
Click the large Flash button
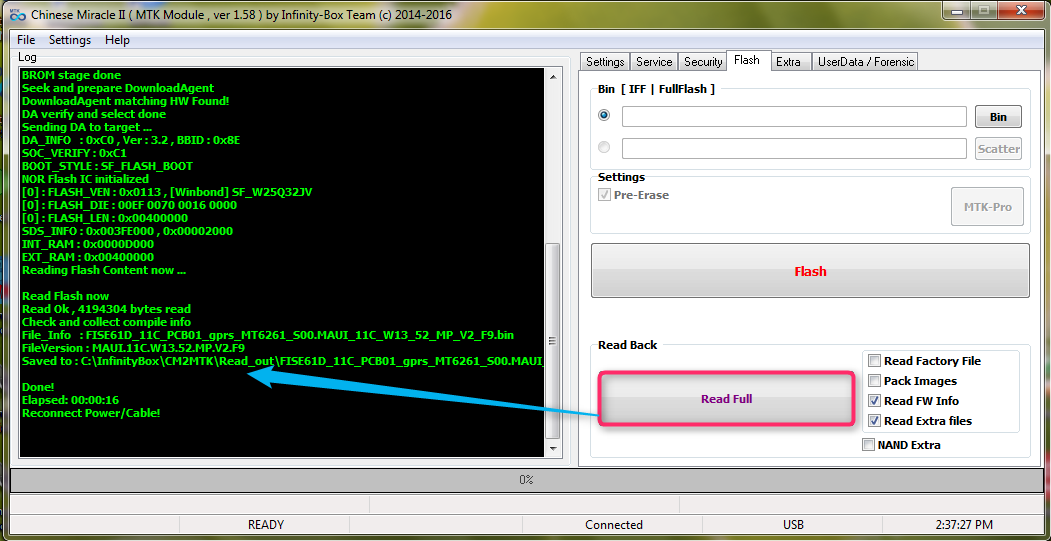pyautogui.click(x=810, y=271)
